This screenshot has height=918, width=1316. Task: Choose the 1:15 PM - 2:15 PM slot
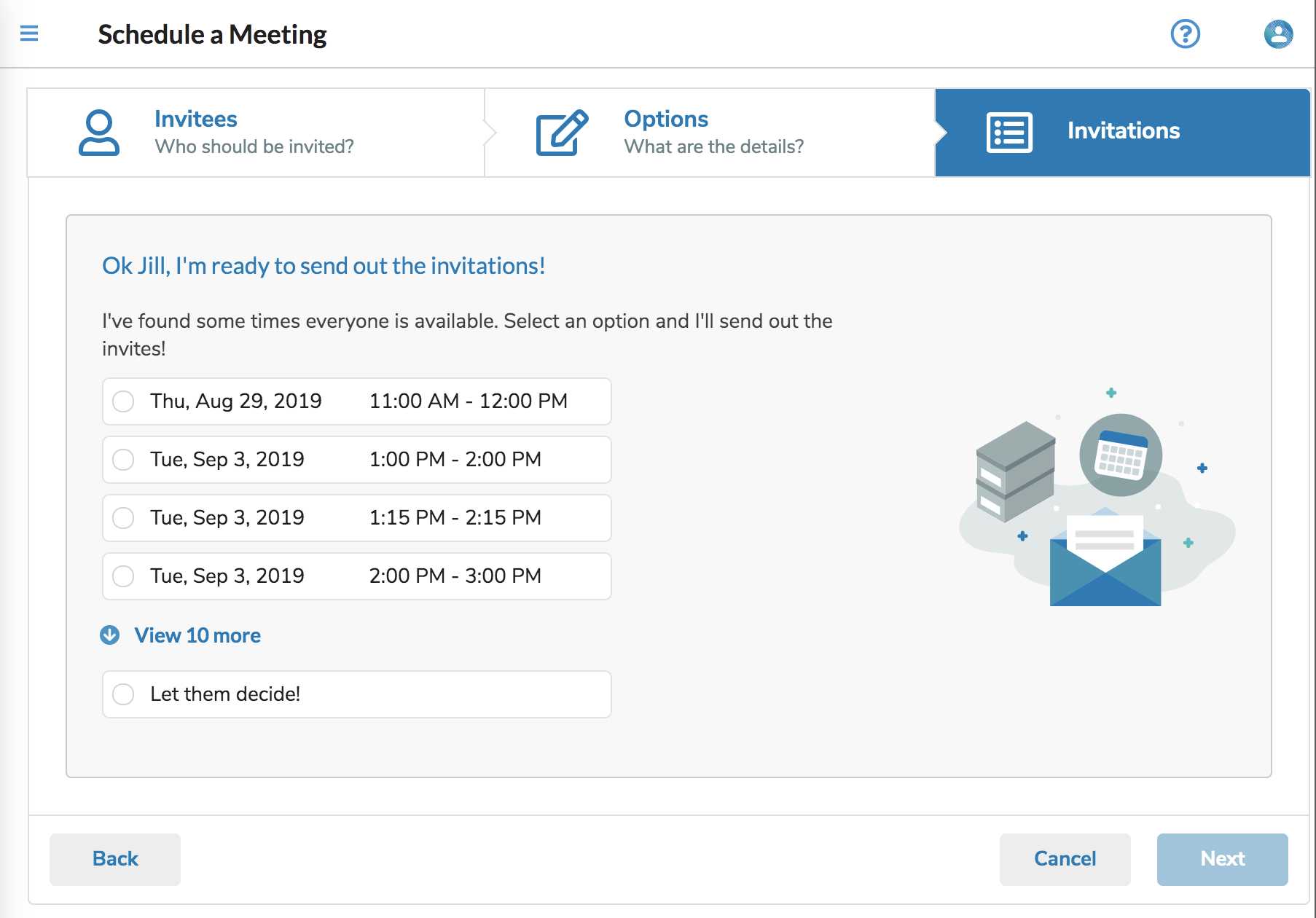(x=123, y=518)
